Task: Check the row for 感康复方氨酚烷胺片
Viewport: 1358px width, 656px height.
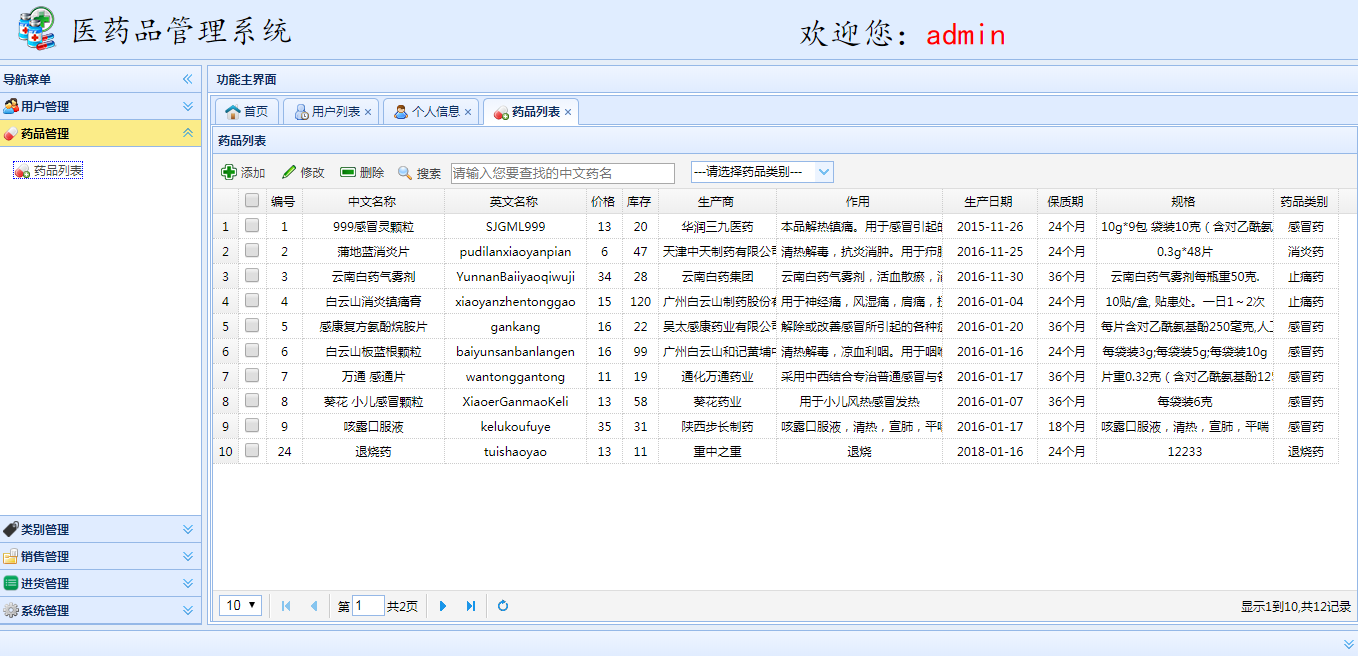Action: click(x=252, y=325)
